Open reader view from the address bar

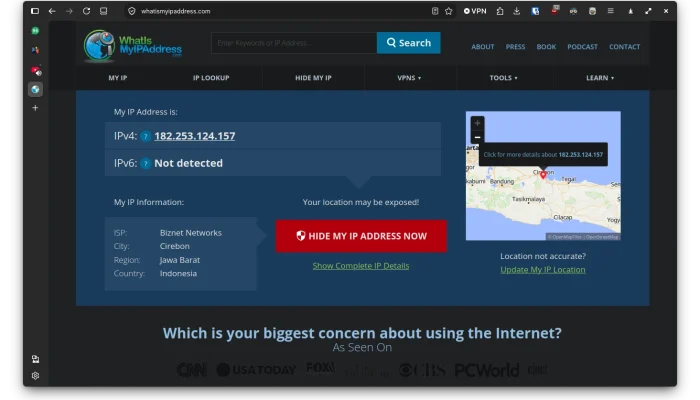[x=435, y=11]
